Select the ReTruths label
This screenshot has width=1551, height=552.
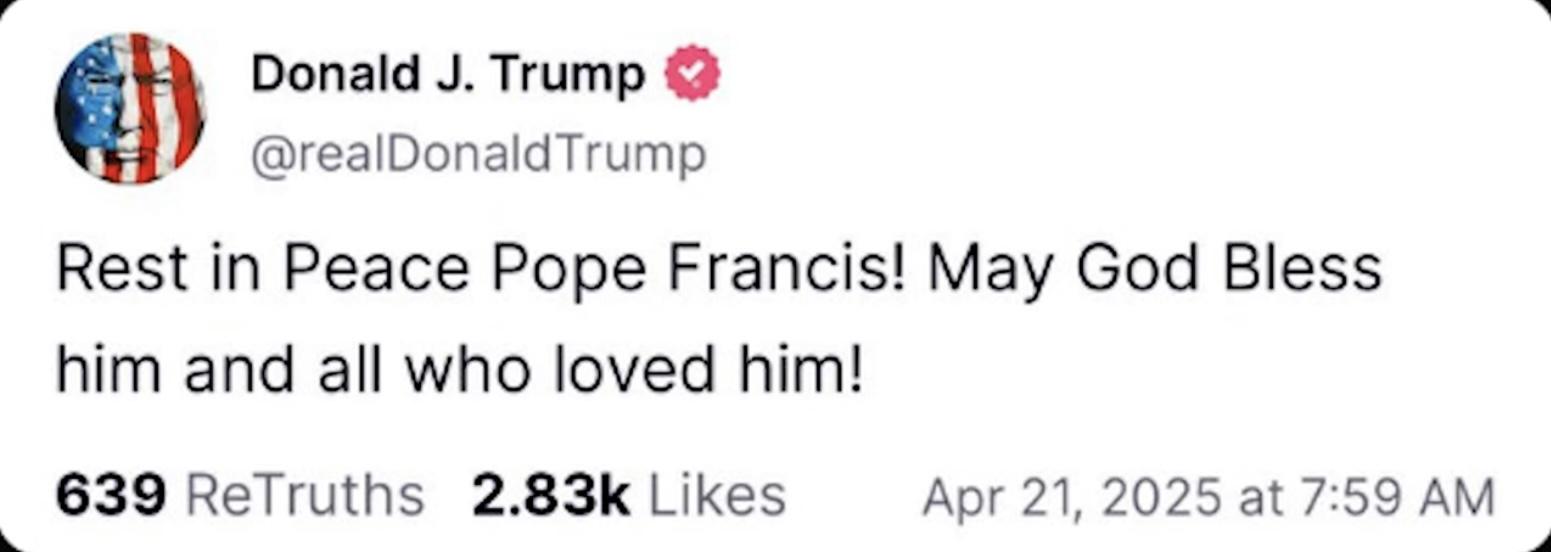[305, 496]
